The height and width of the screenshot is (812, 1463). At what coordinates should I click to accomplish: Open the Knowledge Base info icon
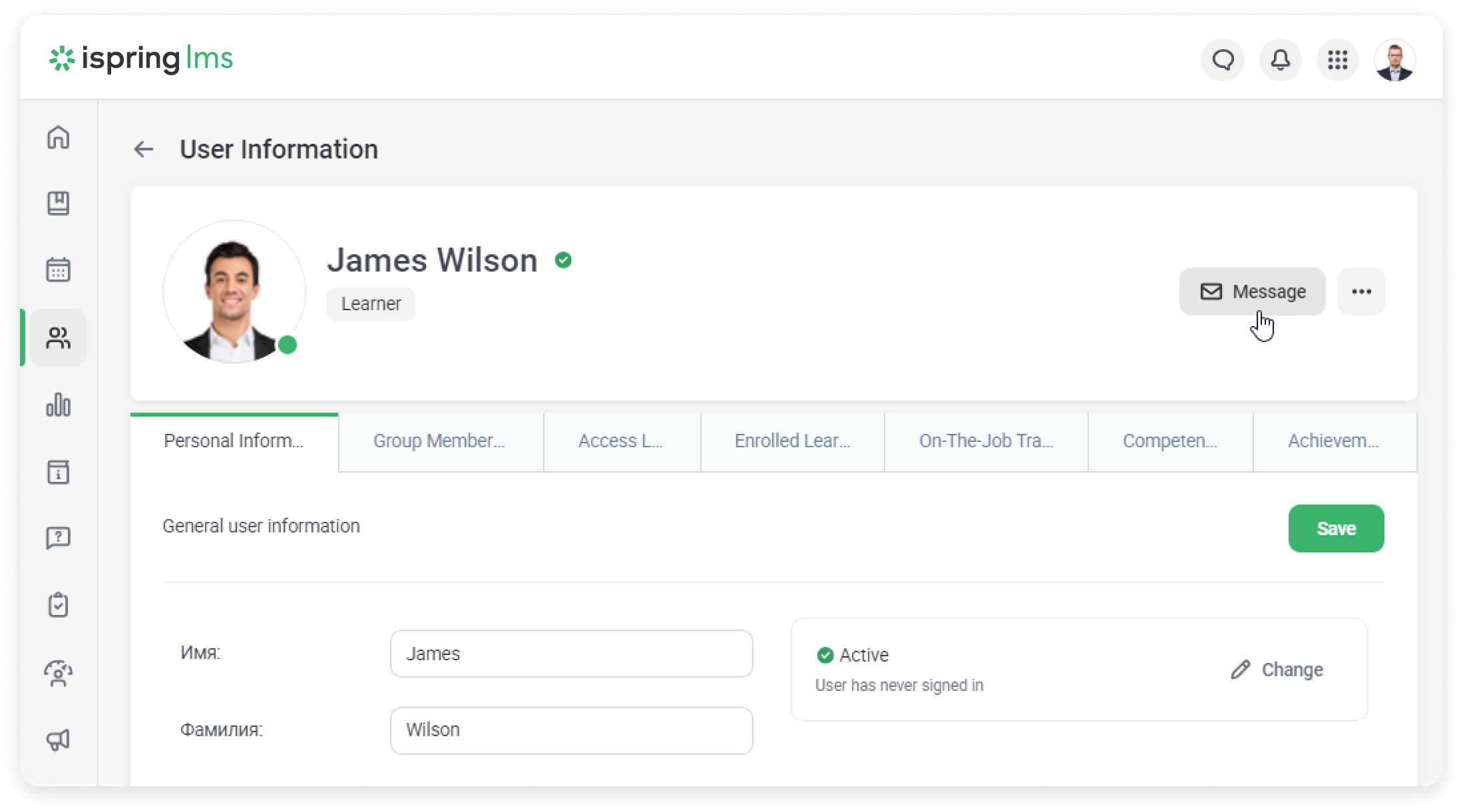click(x=59, y=472)
